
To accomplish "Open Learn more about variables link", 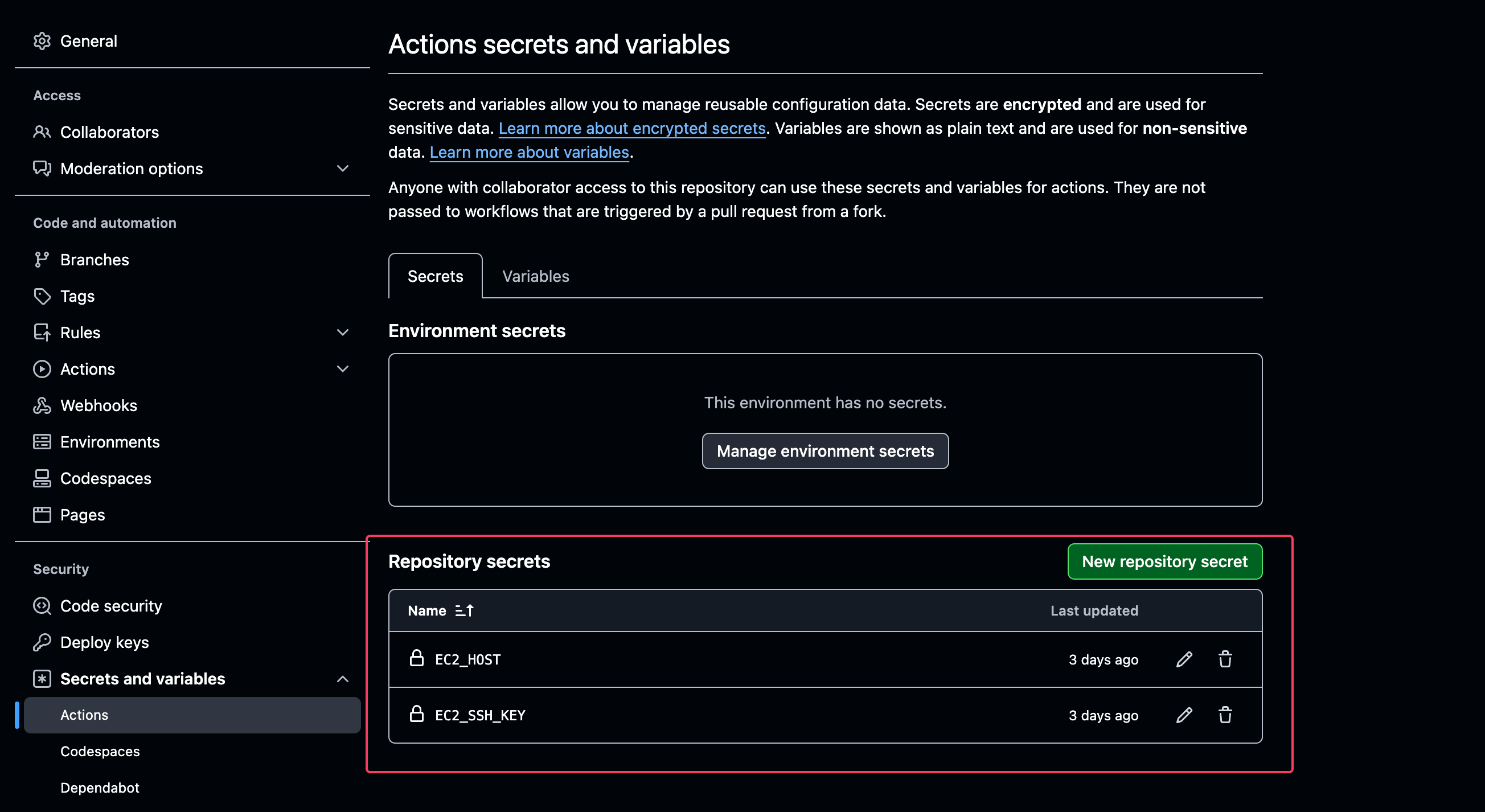I will (x=528, y=152).
